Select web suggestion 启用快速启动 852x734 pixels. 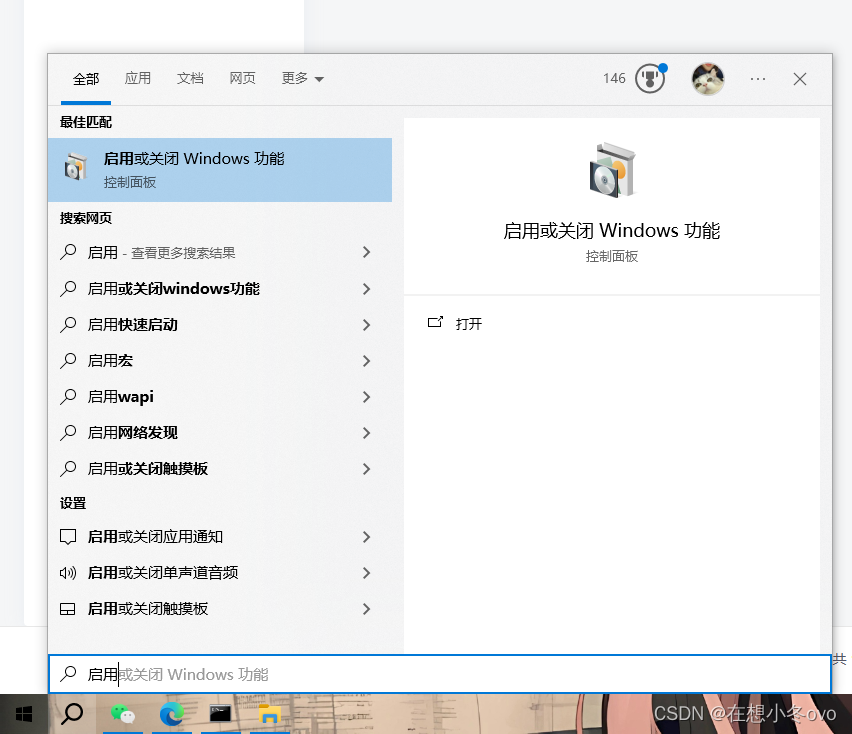(x=220, y=324)
